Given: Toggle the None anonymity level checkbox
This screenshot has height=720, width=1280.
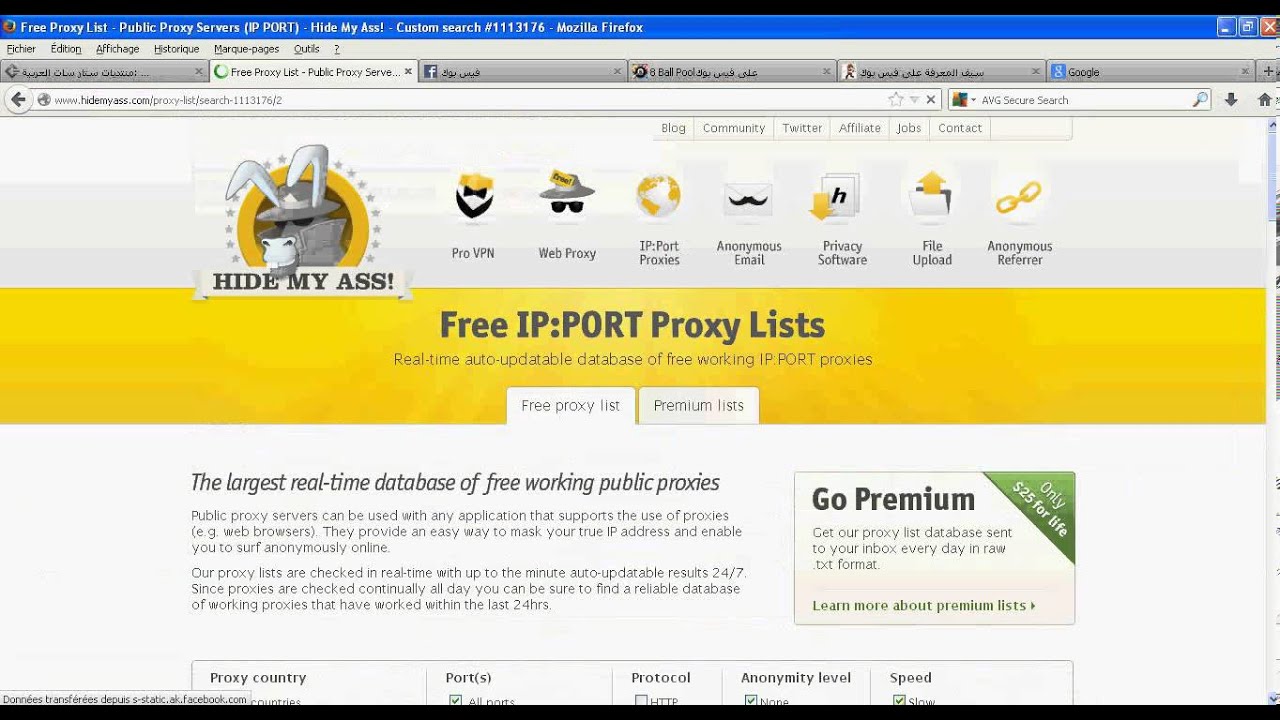Looking at the screenshot, I should tap(751, 701).
